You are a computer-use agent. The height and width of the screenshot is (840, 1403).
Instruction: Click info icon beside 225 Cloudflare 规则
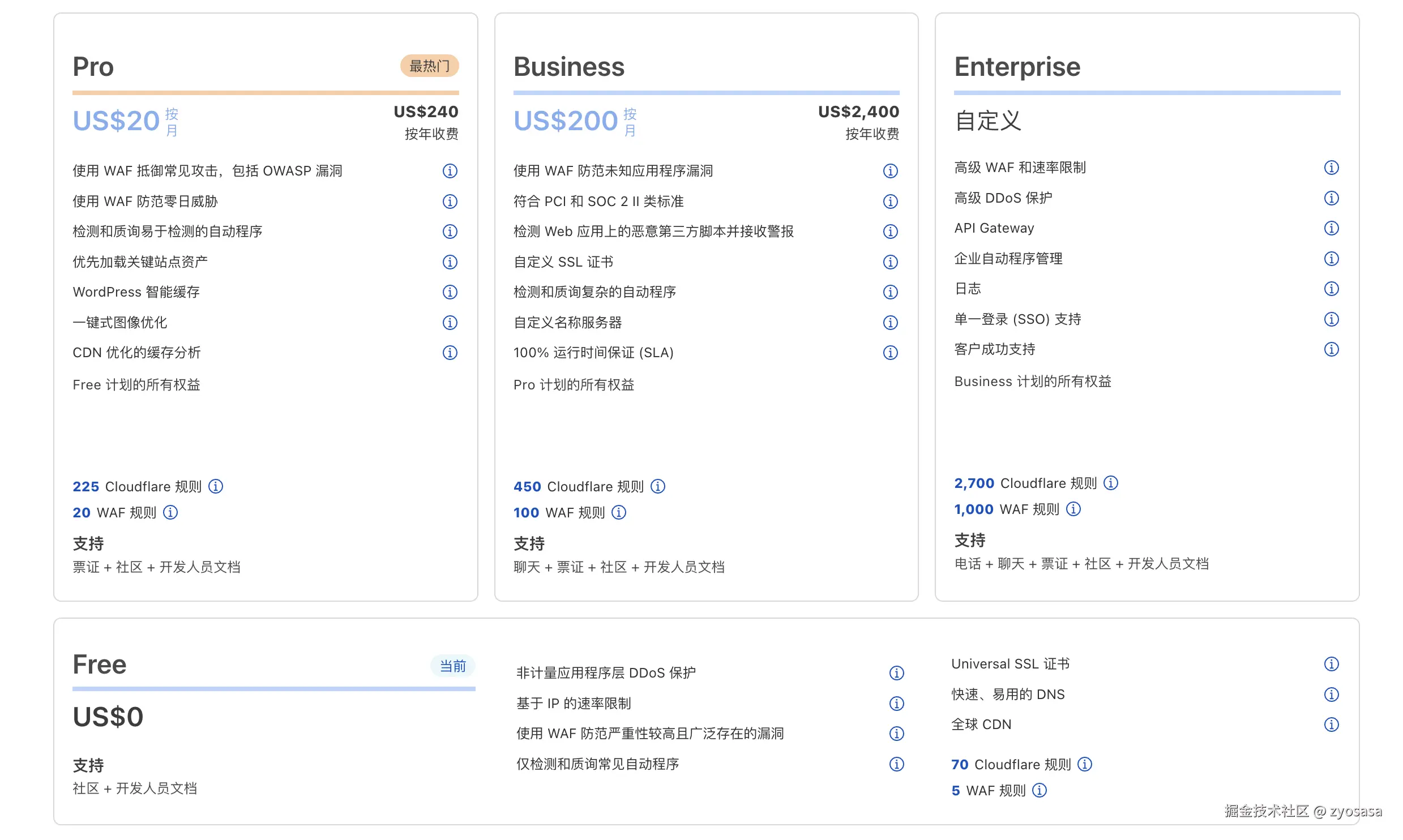click(216, 486)
